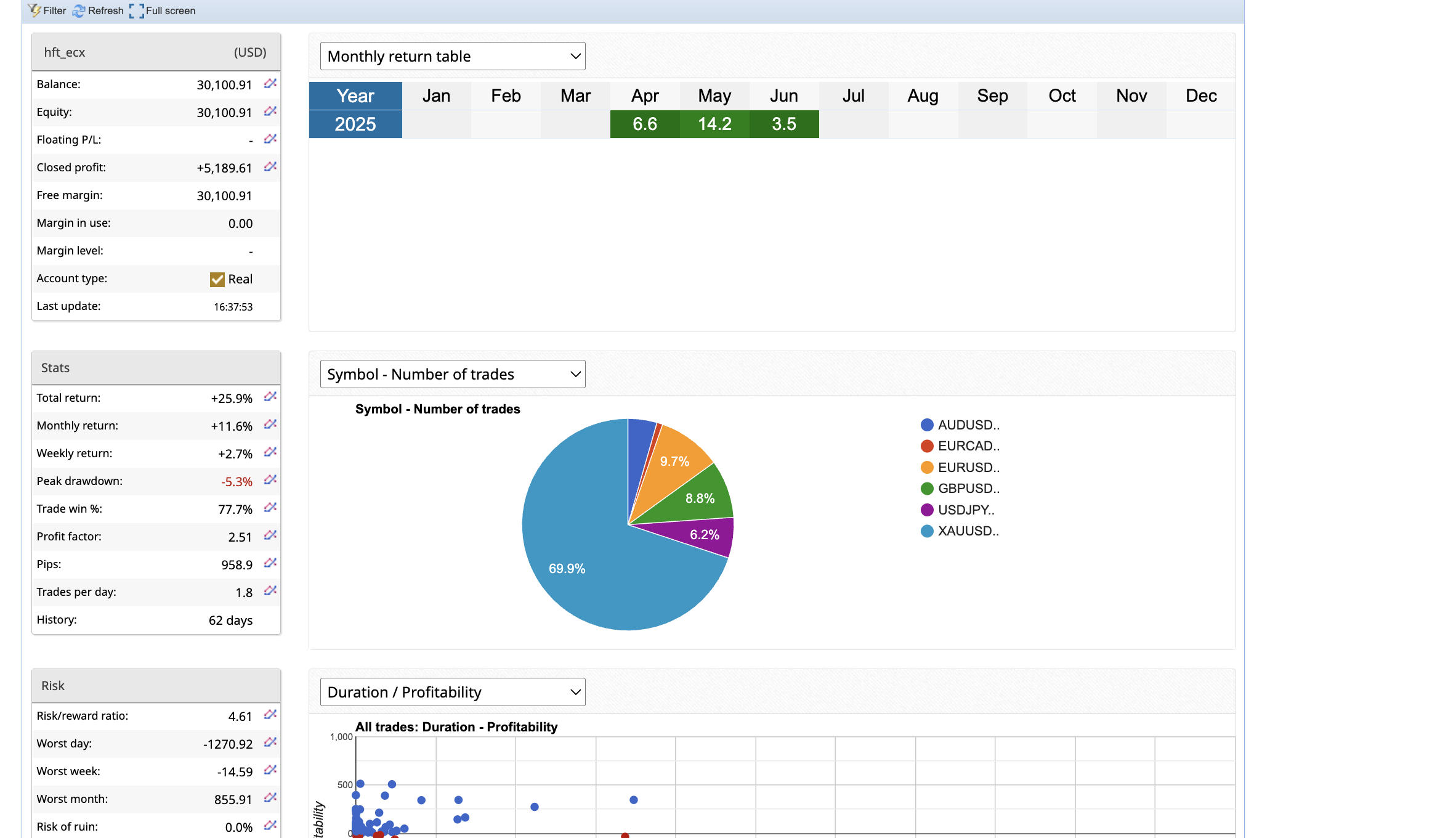This screenshot has height=838, width=1456.
Task: Click the May 14.2 return cell
Action: pyautogui.click(x=714, y=124)
